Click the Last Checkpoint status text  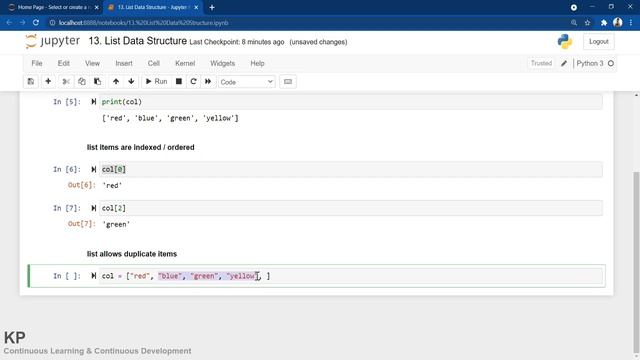pos(237,42)
